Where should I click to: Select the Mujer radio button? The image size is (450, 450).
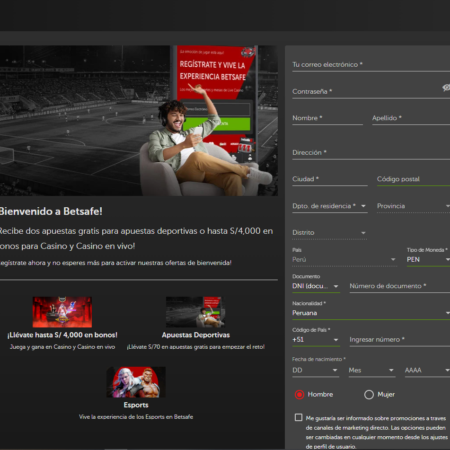click(369, 395)
